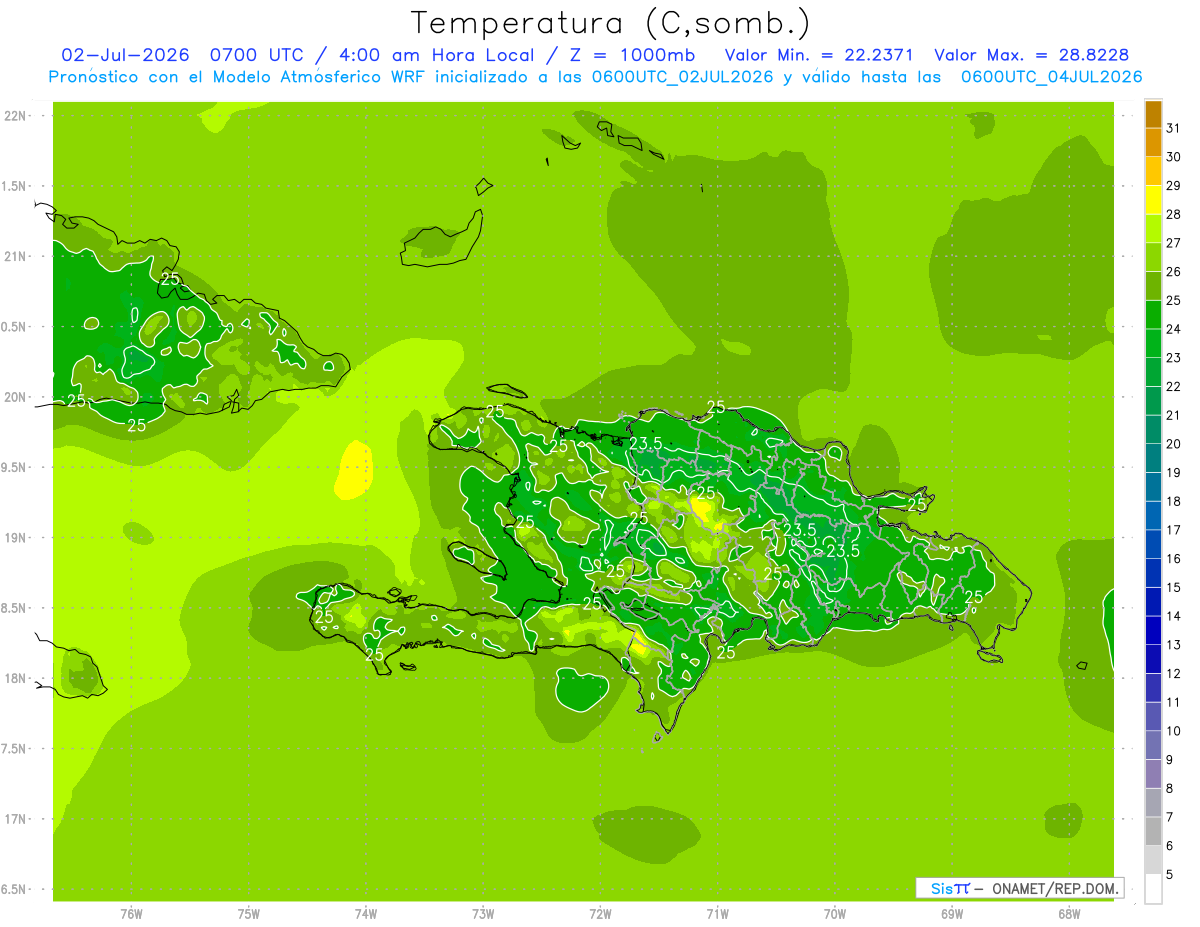Click the '76W' longitude label

tap(131, 914)
